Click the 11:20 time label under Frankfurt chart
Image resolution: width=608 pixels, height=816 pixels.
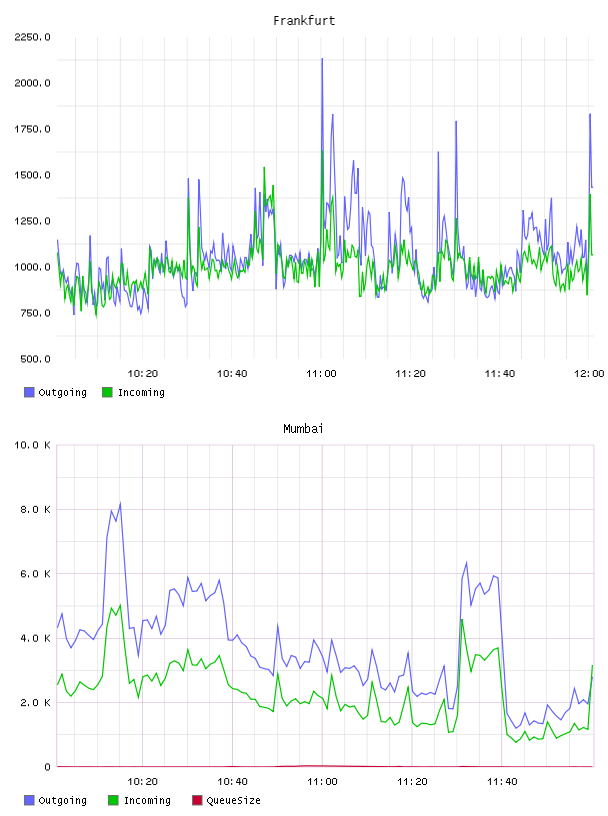(411, 374)
